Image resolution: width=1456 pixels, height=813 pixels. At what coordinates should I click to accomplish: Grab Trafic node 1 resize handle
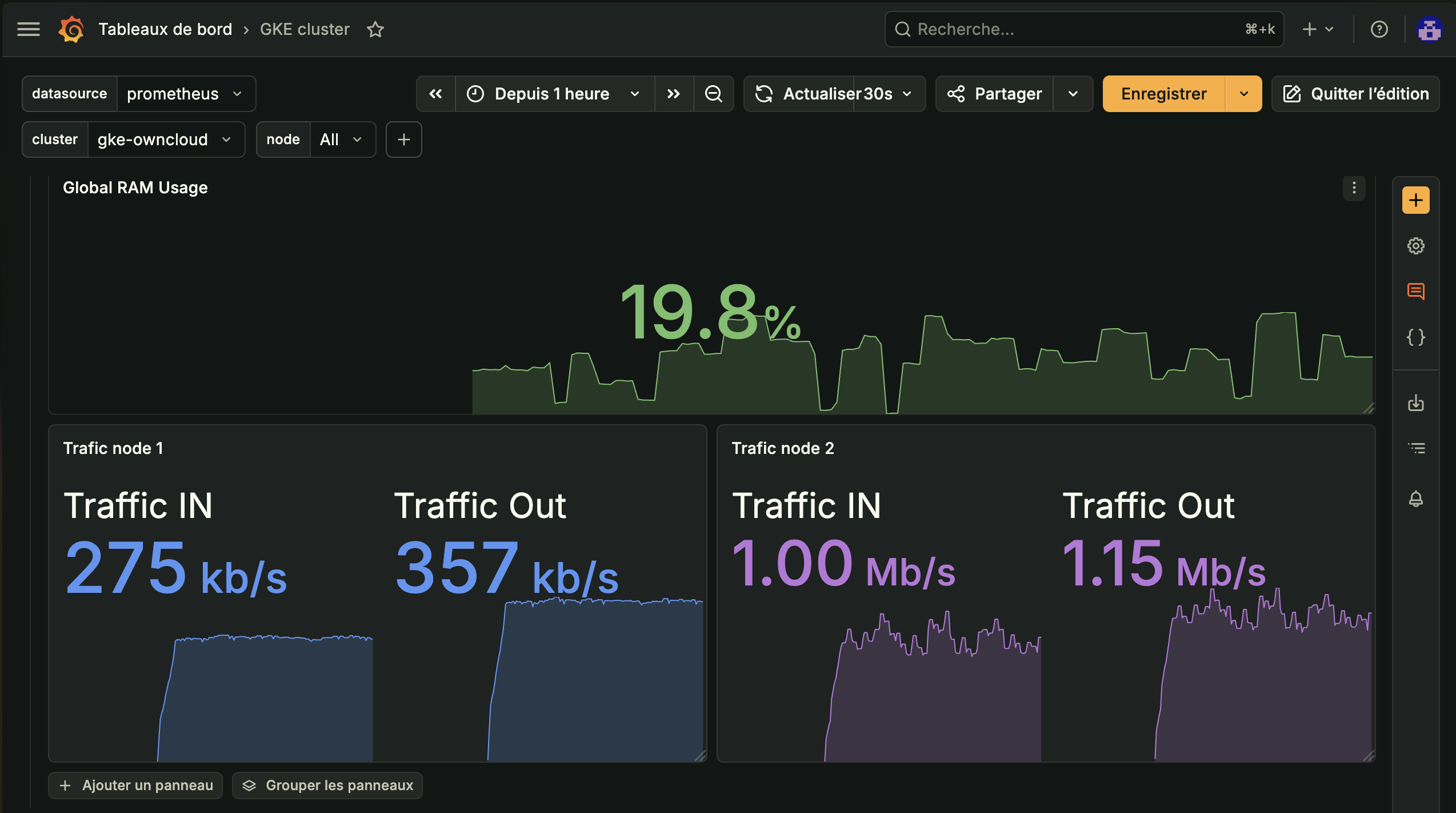point(700,755)
